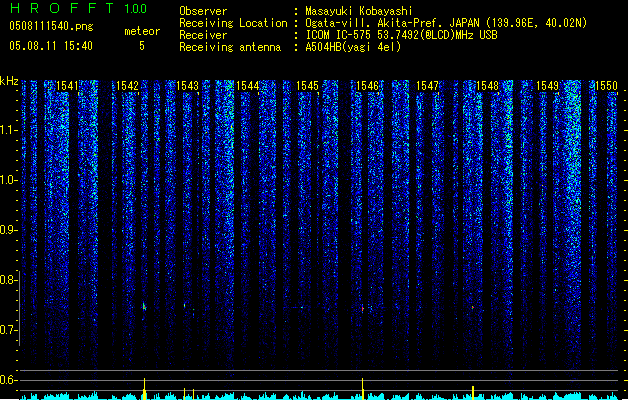Image resolution: width=629 pixels, height=400 pixels.
Task: Click the Ogata-vill. Akita-Pref. JAPAN location text
Action: click(x=446, y=23)
